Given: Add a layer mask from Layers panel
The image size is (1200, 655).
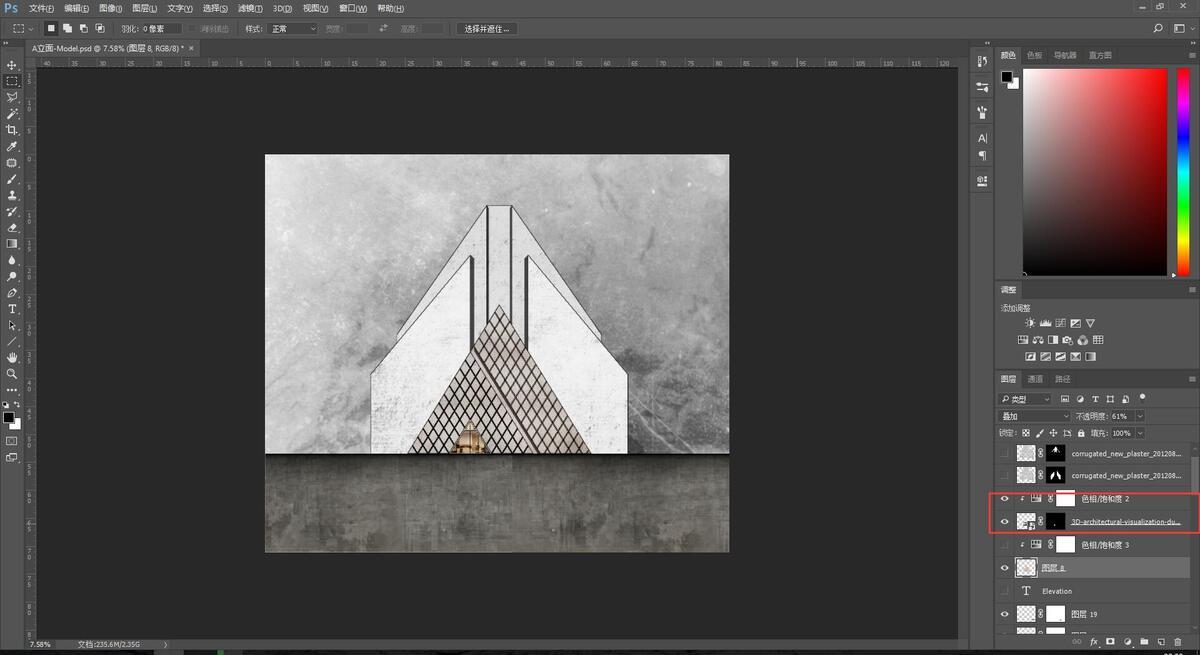Looking at the screenshot, I should pyautogui.click(x=1110, y=641).
